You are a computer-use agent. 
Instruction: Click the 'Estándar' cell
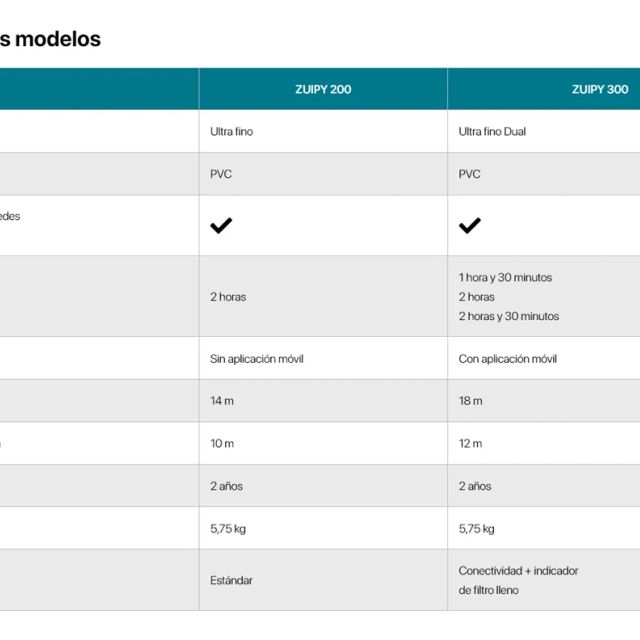(231, 580)
